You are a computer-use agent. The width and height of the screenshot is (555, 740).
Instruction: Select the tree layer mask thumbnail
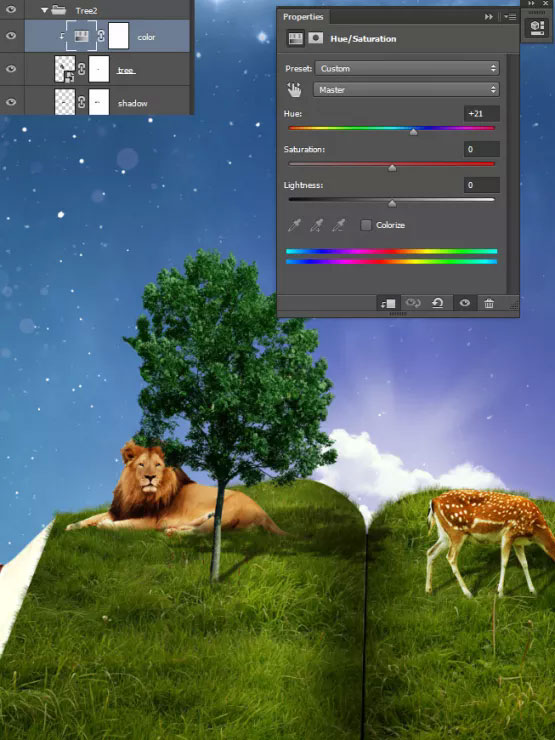99,69
